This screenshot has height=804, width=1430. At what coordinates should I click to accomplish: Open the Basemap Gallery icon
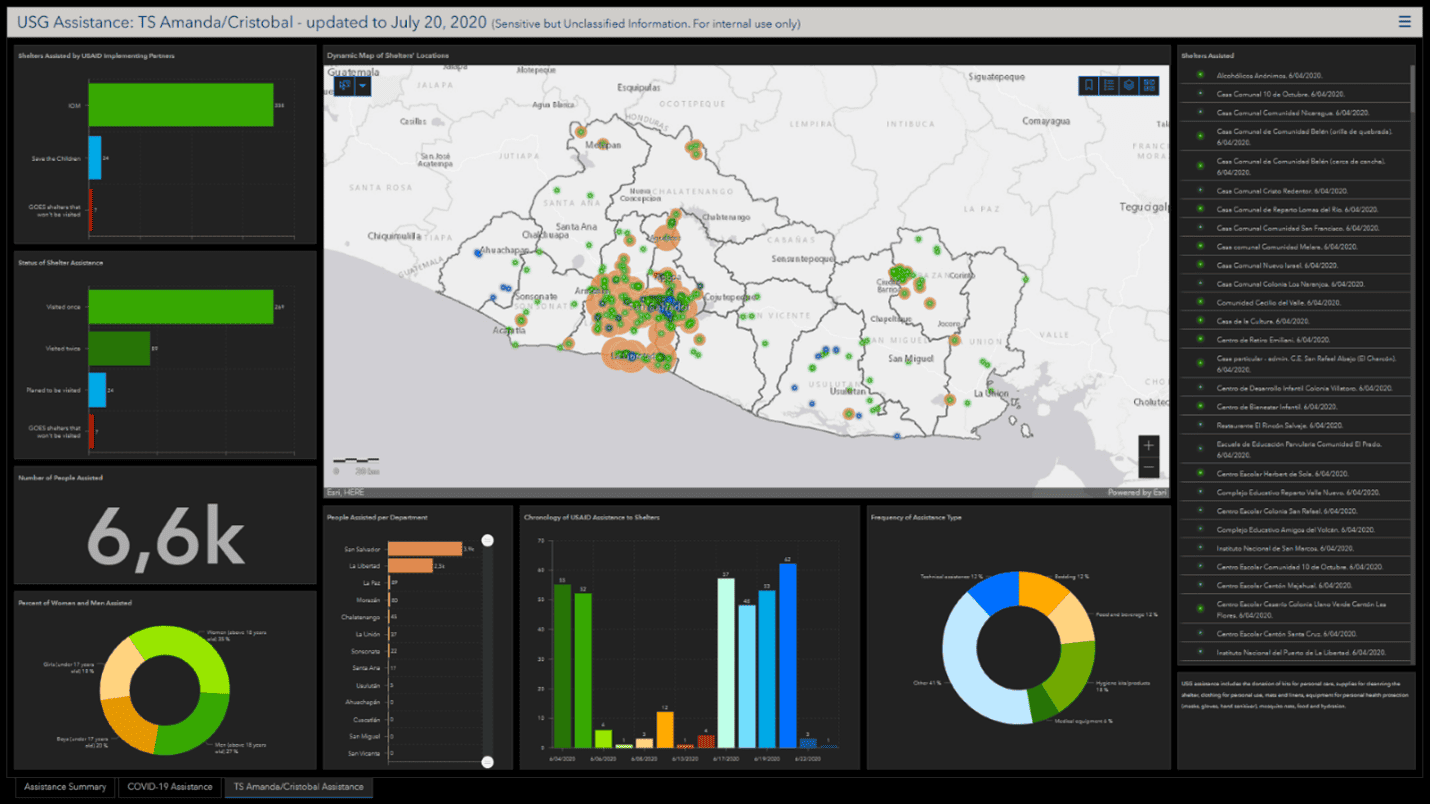click(x=1150, y=85)
